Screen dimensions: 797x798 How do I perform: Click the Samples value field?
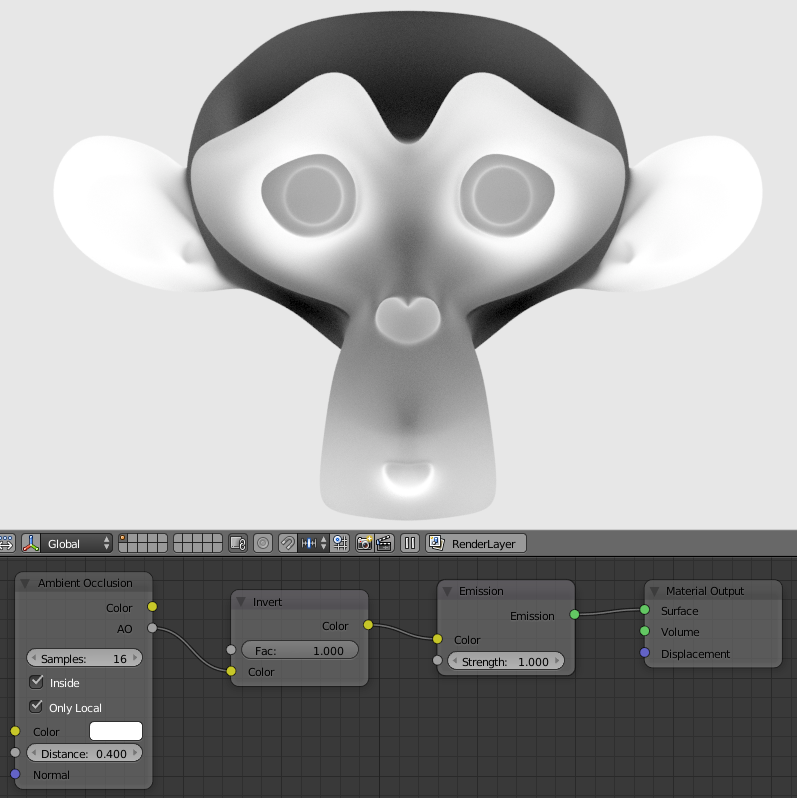[84, 658]
